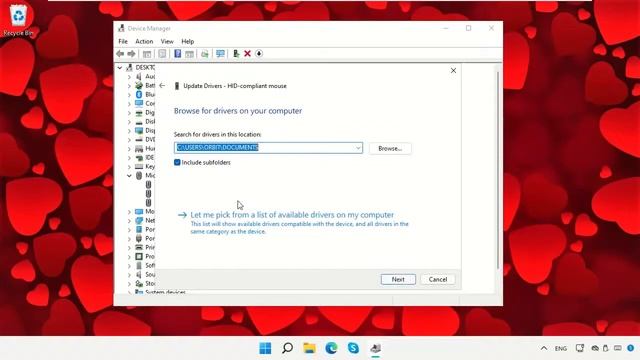Viewport: 640px width, 360px height.
Task: Select the Network adapters category in tree
Action: point(145,220)
